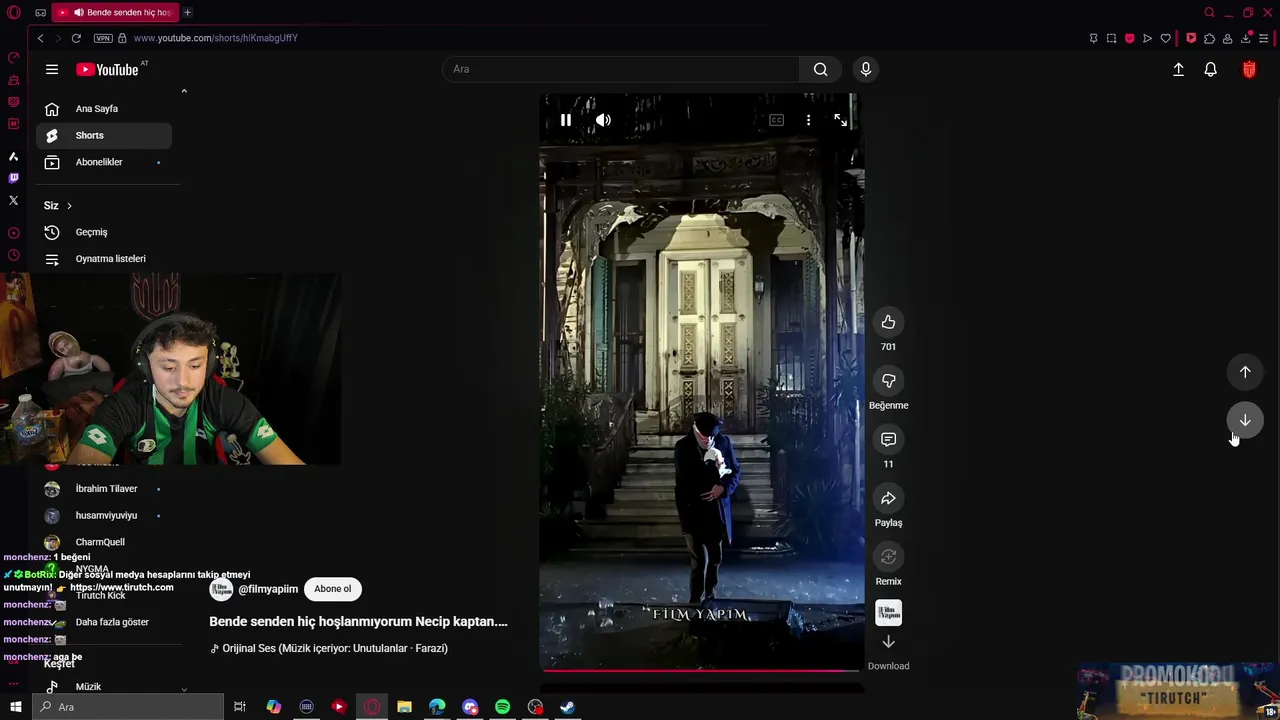Image resolution: width=1280 pixels, height=720 pixels.
Task: Bookmark the page with the heart icon
Action: coord(1165,38)
